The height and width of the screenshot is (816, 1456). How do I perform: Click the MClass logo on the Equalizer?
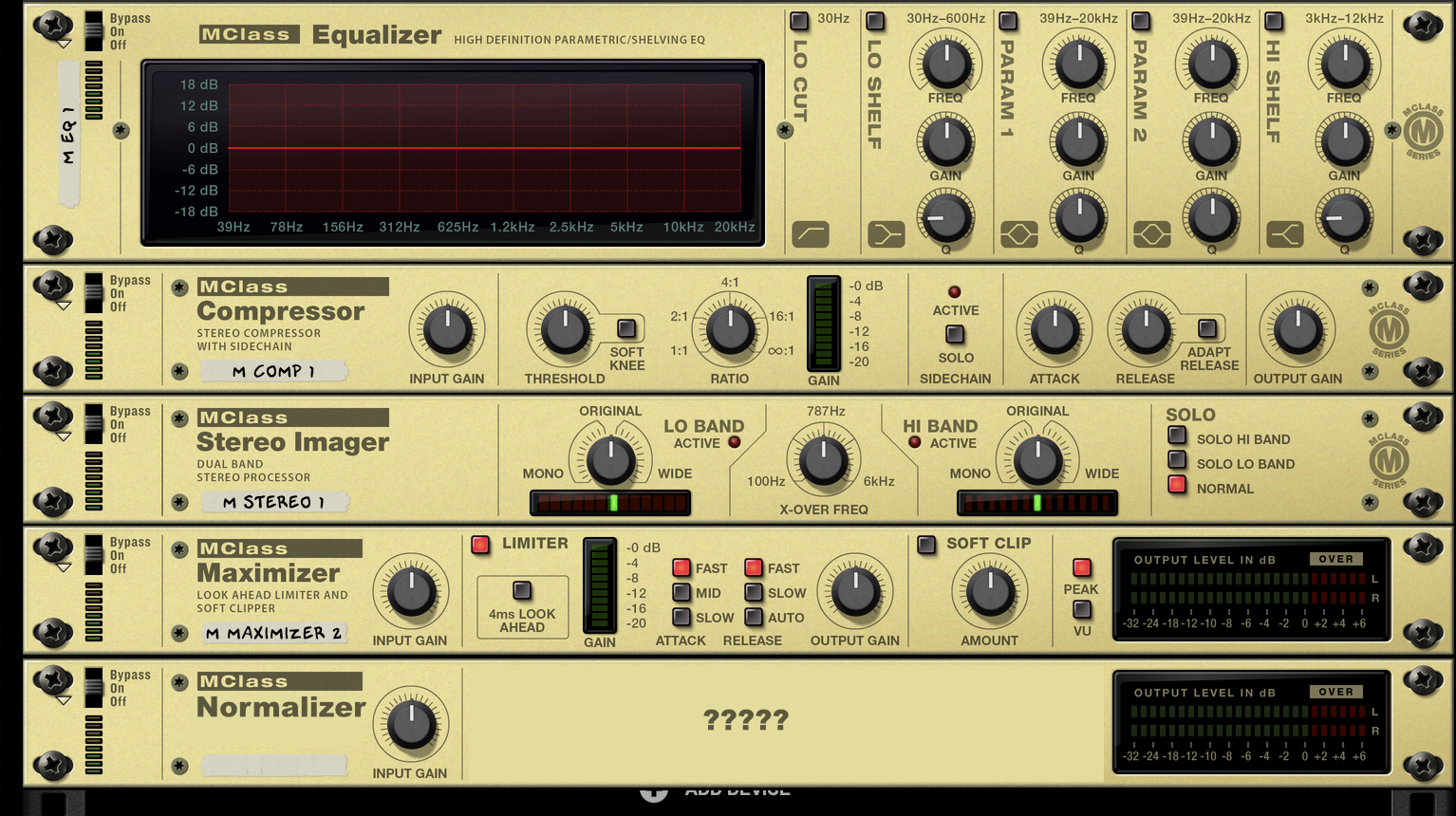point(1423,131)
